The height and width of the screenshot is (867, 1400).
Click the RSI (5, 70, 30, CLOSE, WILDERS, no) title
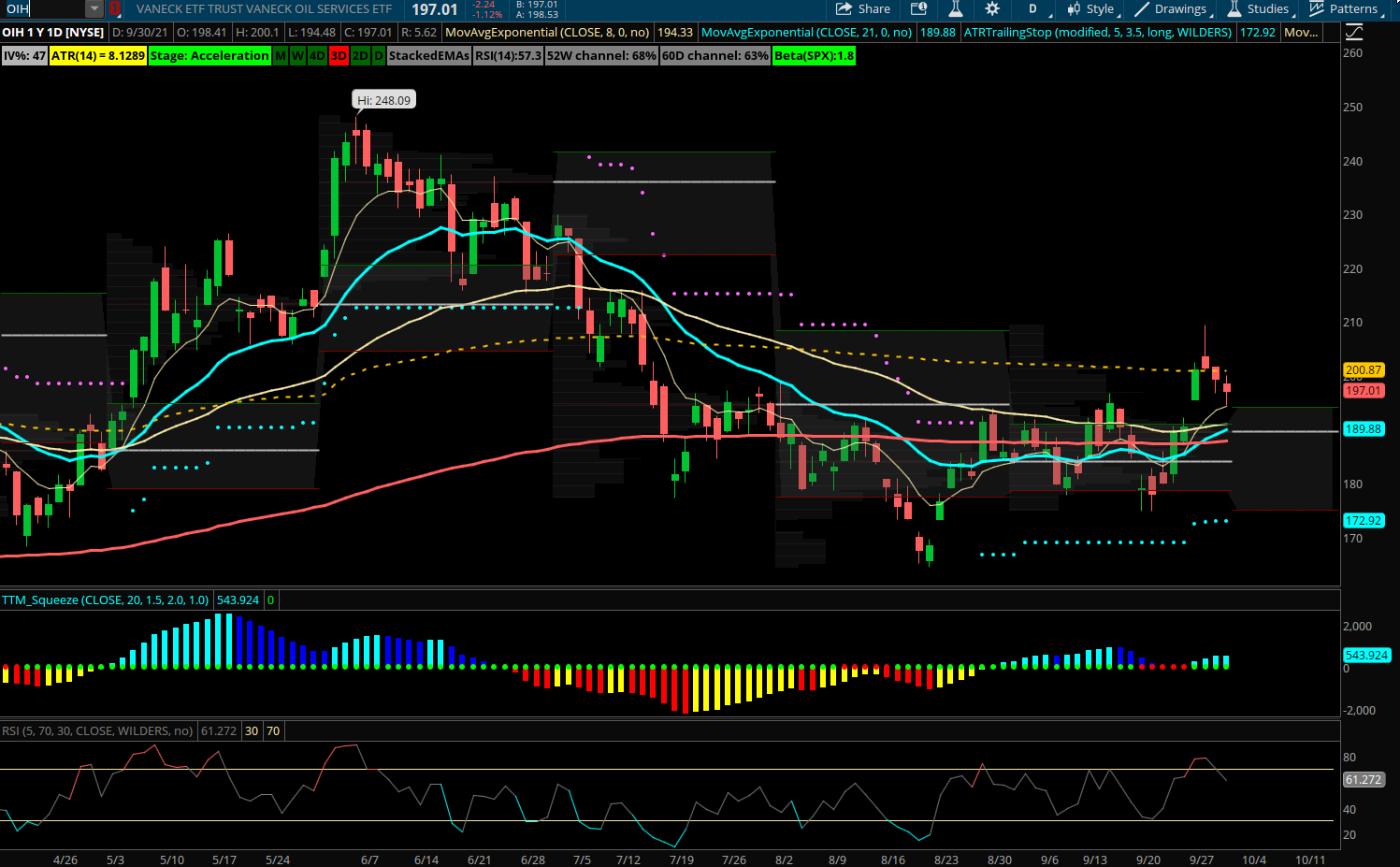(97, 730)
